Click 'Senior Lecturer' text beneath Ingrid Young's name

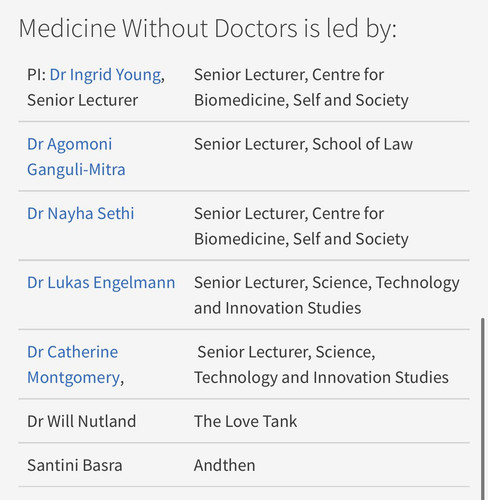click(x=83, y=100)
